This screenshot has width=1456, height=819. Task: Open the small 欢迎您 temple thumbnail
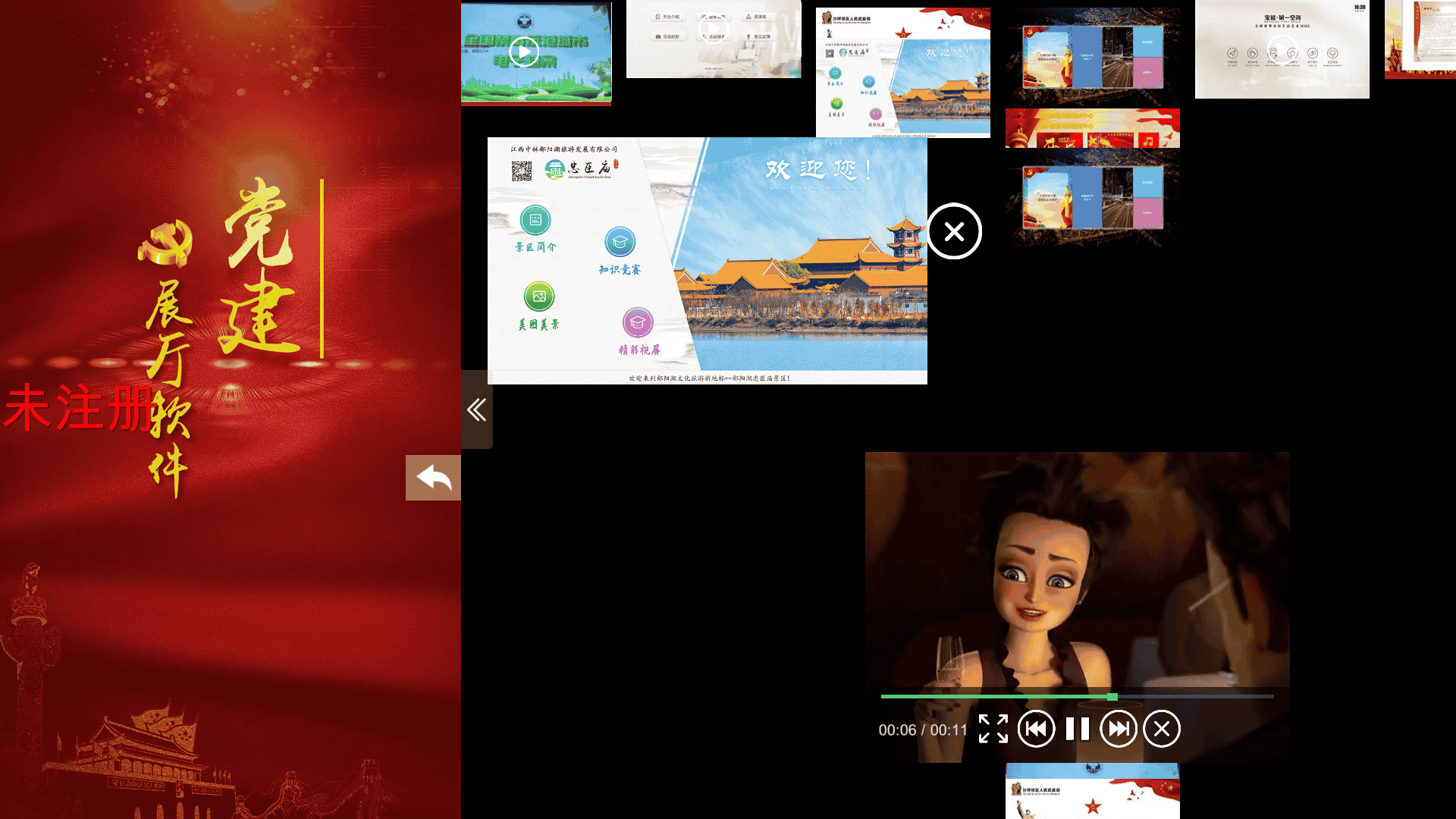pos(902,74)
